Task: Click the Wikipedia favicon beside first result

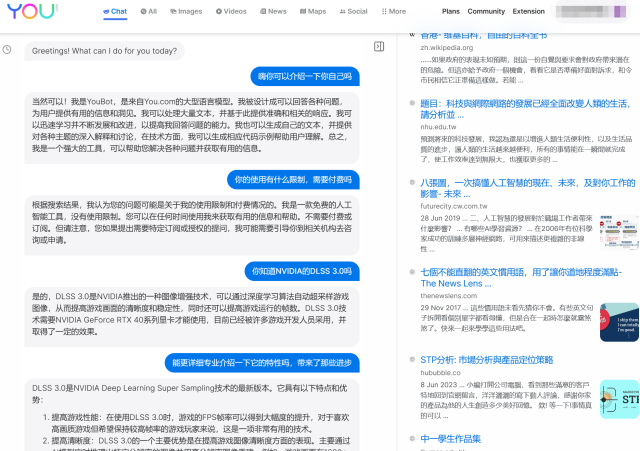Action: (x=412, y=35)
